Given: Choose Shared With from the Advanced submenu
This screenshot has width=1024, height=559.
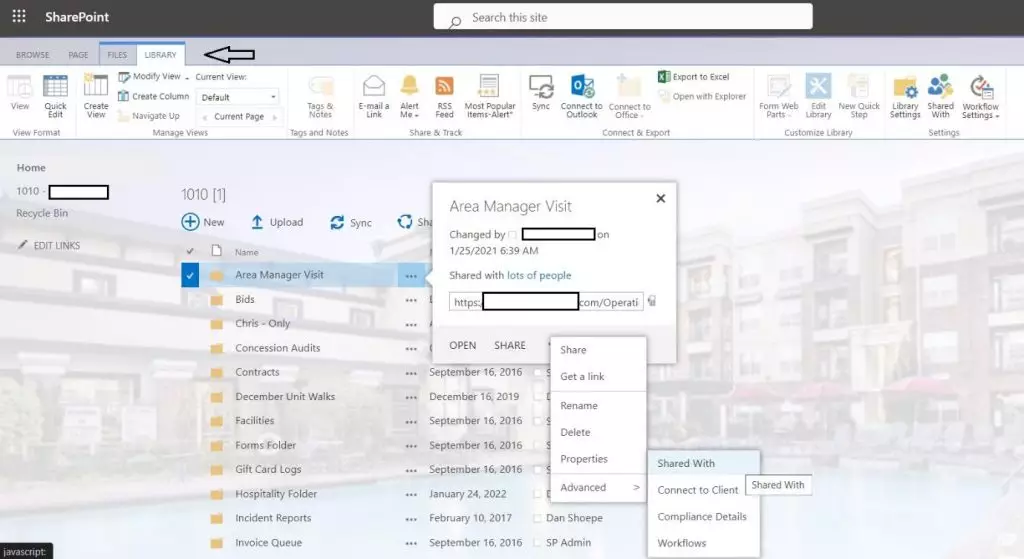Looking at the screenshot, I should 686,463.
